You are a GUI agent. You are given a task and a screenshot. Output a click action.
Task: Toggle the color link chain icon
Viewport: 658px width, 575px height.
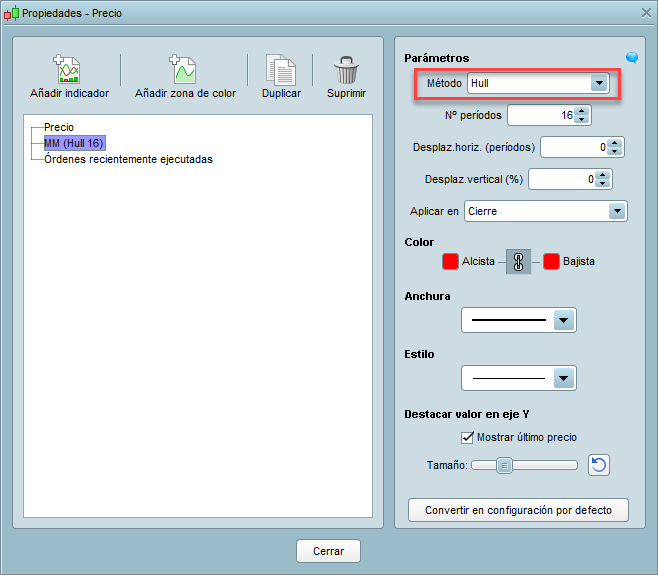(x=518, y=261)
